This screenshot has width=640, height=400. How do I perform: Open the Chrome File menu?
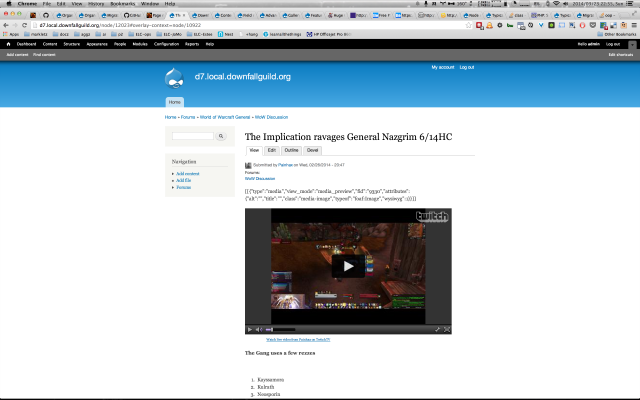pyautogui.click(x=47, y=4)
